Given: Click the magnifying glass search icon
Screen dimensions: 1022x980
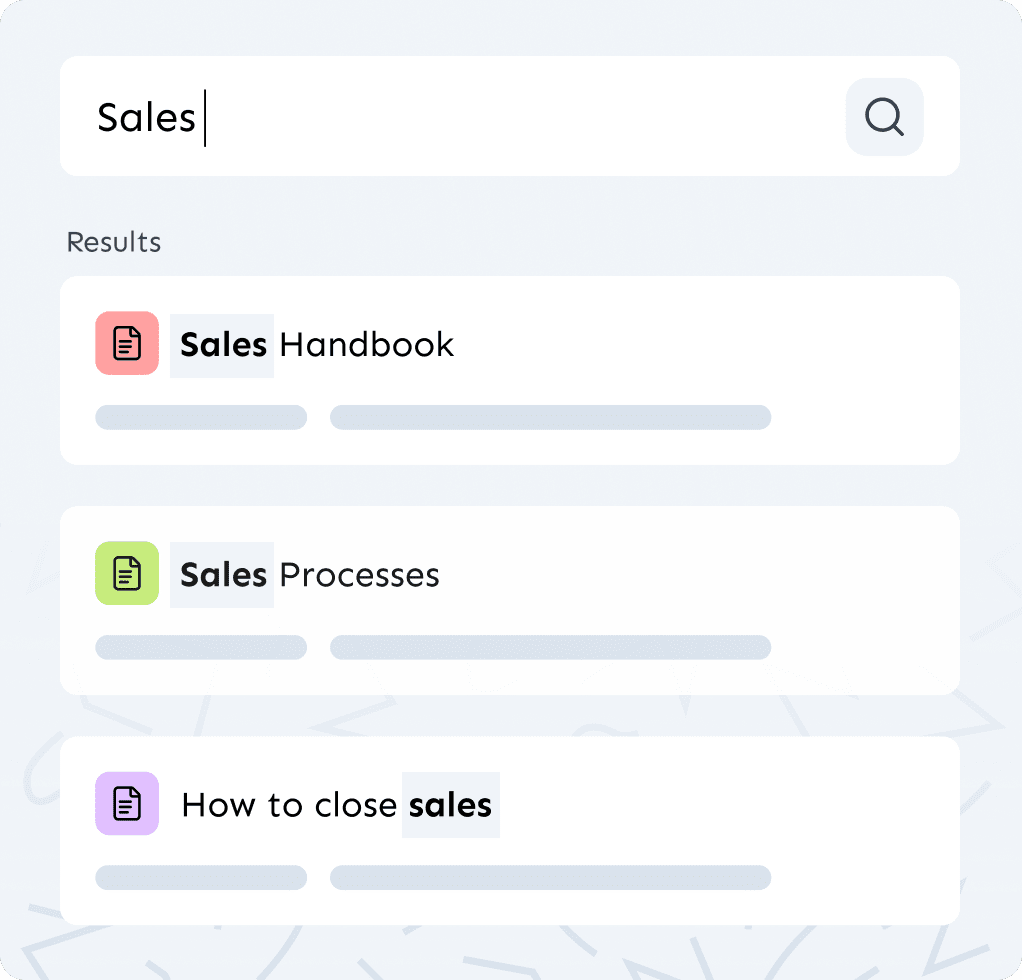Looking at the screenshot, I should (x=883, y=117).
